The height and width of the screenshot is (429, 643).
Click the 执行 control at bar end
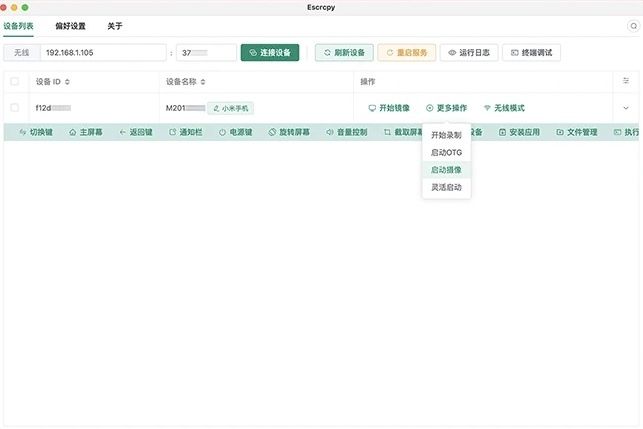point(626,132)
